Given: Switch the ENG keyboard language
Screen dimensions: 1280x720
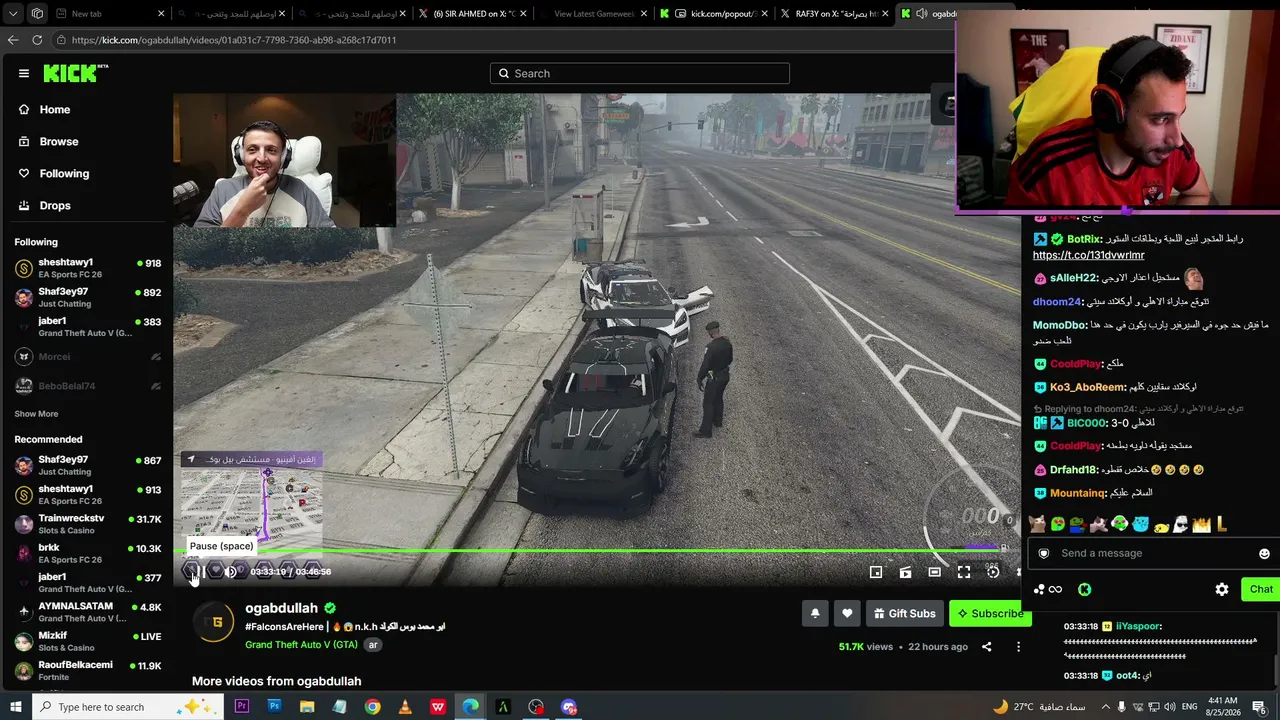Looking at the screenshot, I should point(1190,707).
